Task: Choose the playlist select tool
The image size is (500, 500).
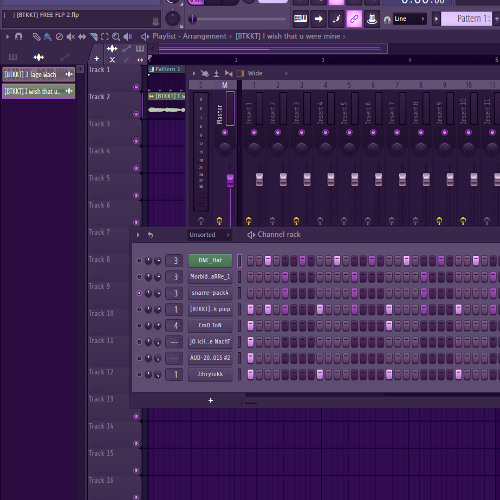Action: (105, 37)
